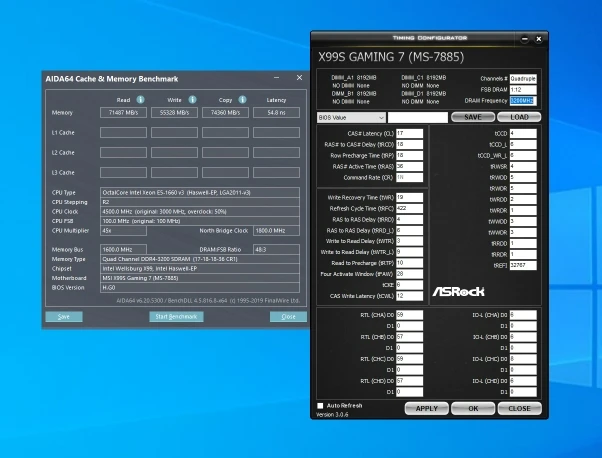Click the Copy info icon in AIDA64

(242, 100)
